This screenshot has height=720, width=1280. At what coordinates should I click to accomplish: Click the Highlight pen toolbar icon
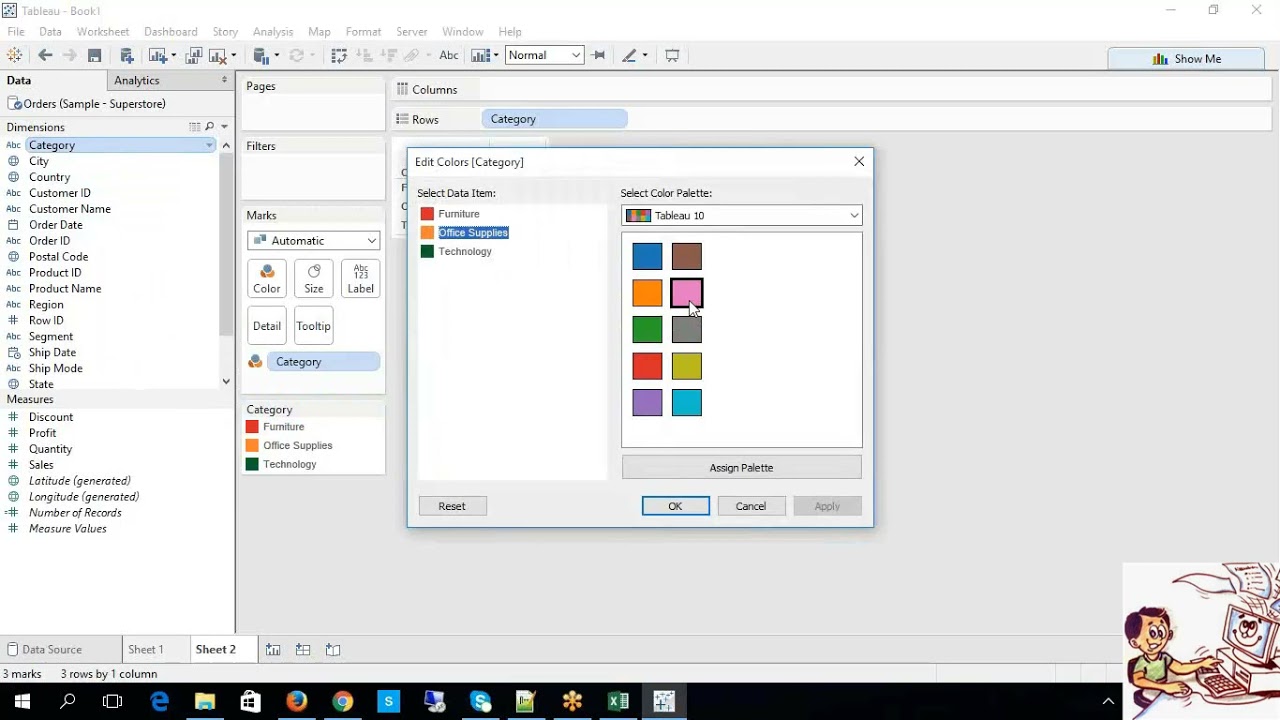629,56
